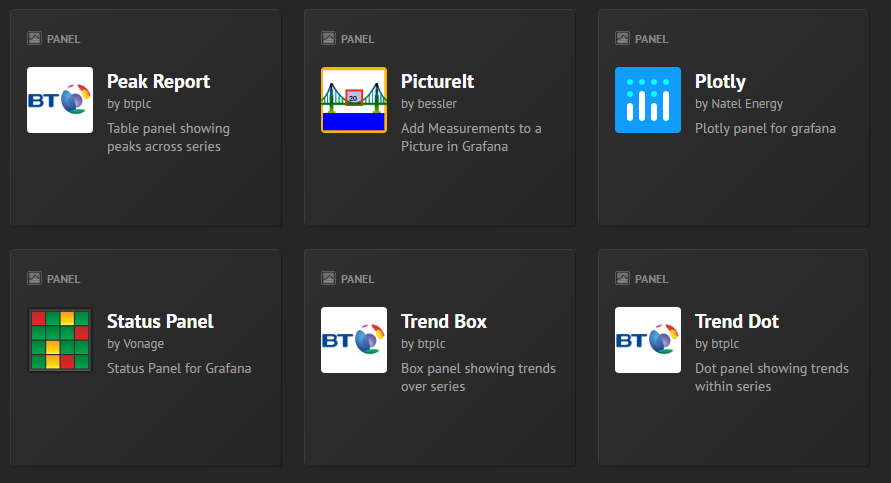Open the Peak Report plugin title

click(159, 82)
